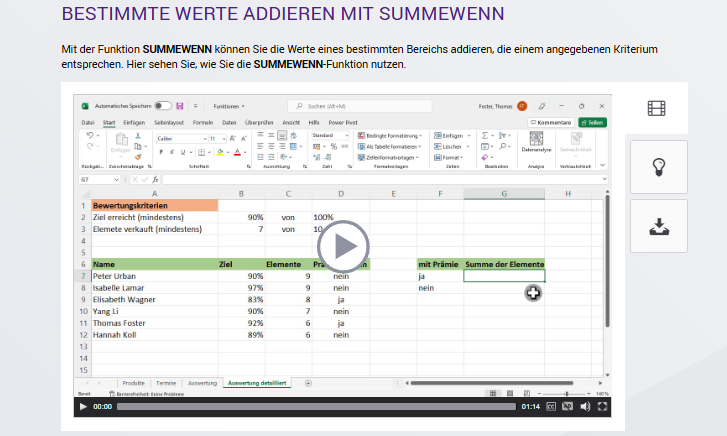Click the large play button on the video
Screen dimensions: 727x436
[343, 246]
